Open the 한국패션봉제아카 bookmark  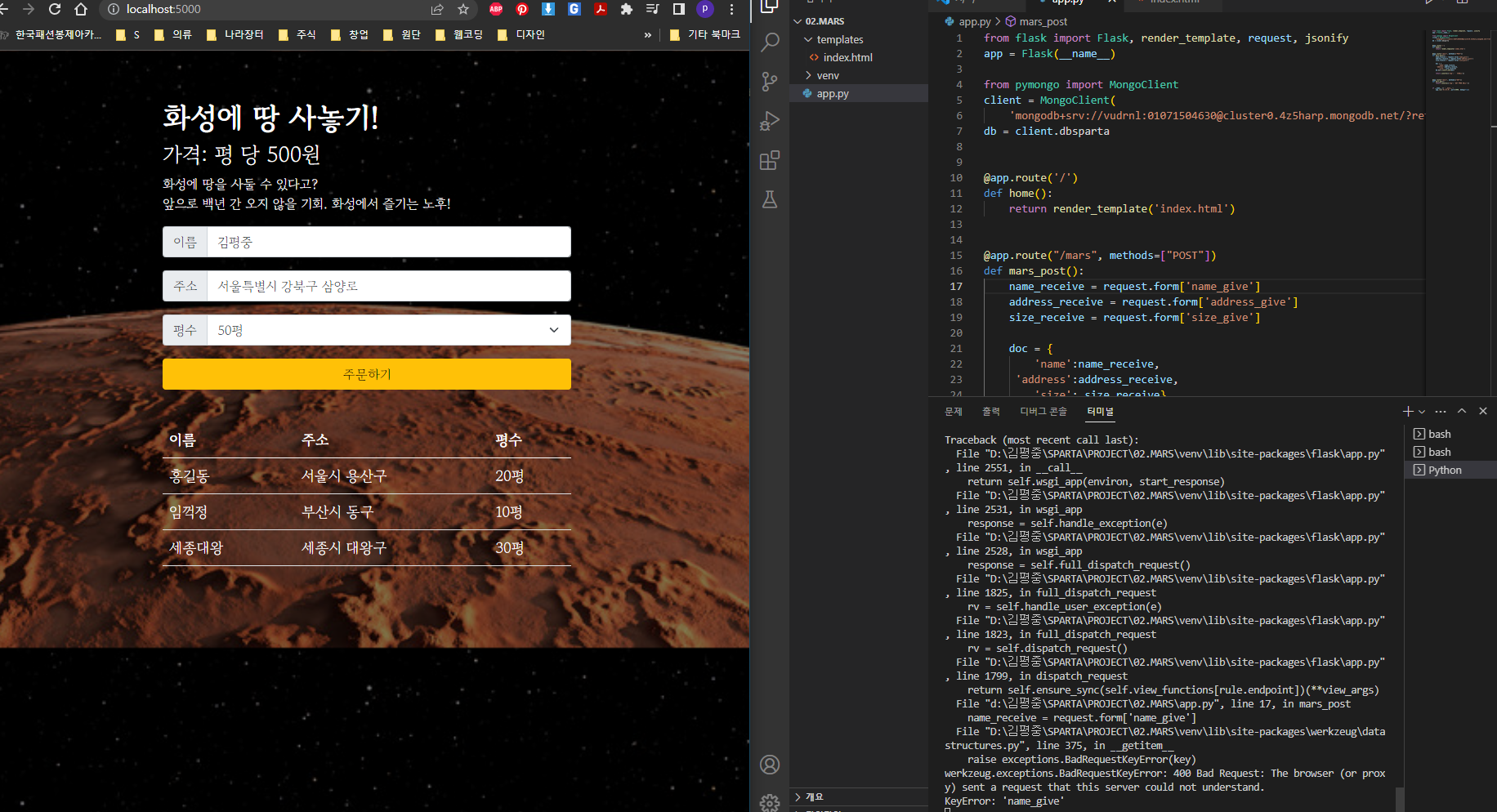tap(51, 34)
